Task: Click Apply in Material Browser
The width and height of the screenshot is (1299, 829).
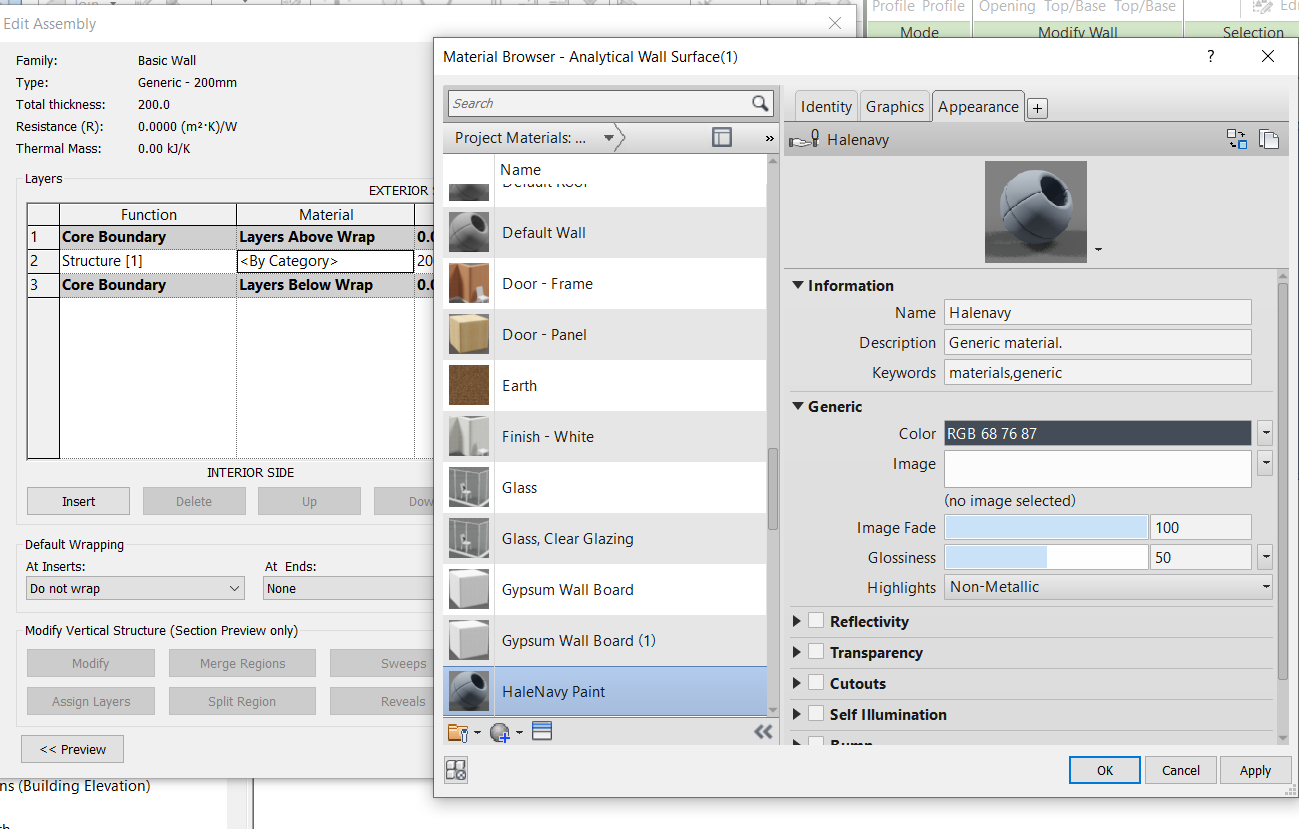Action: [1255, 770]
